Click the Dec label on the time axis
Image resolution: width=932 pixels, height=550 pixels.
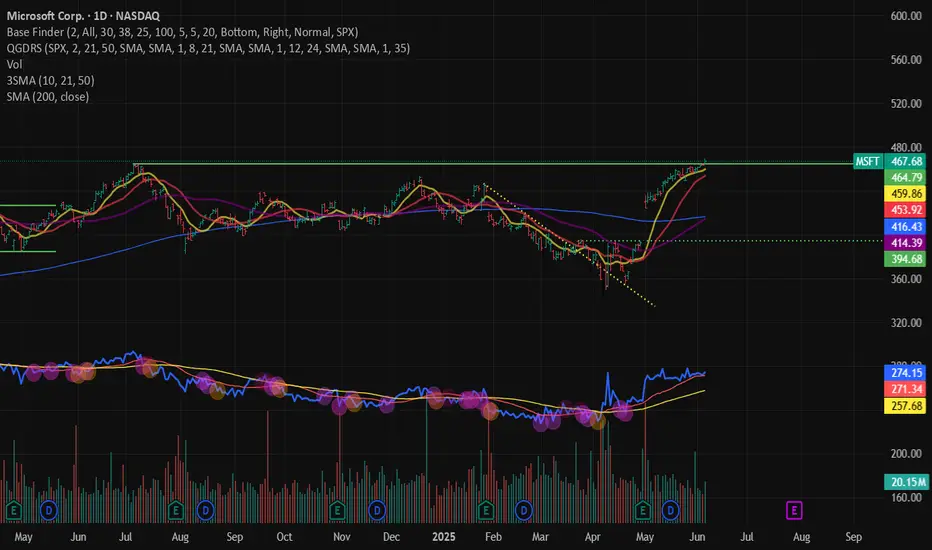pyautogui.click(x=391, y=537)
